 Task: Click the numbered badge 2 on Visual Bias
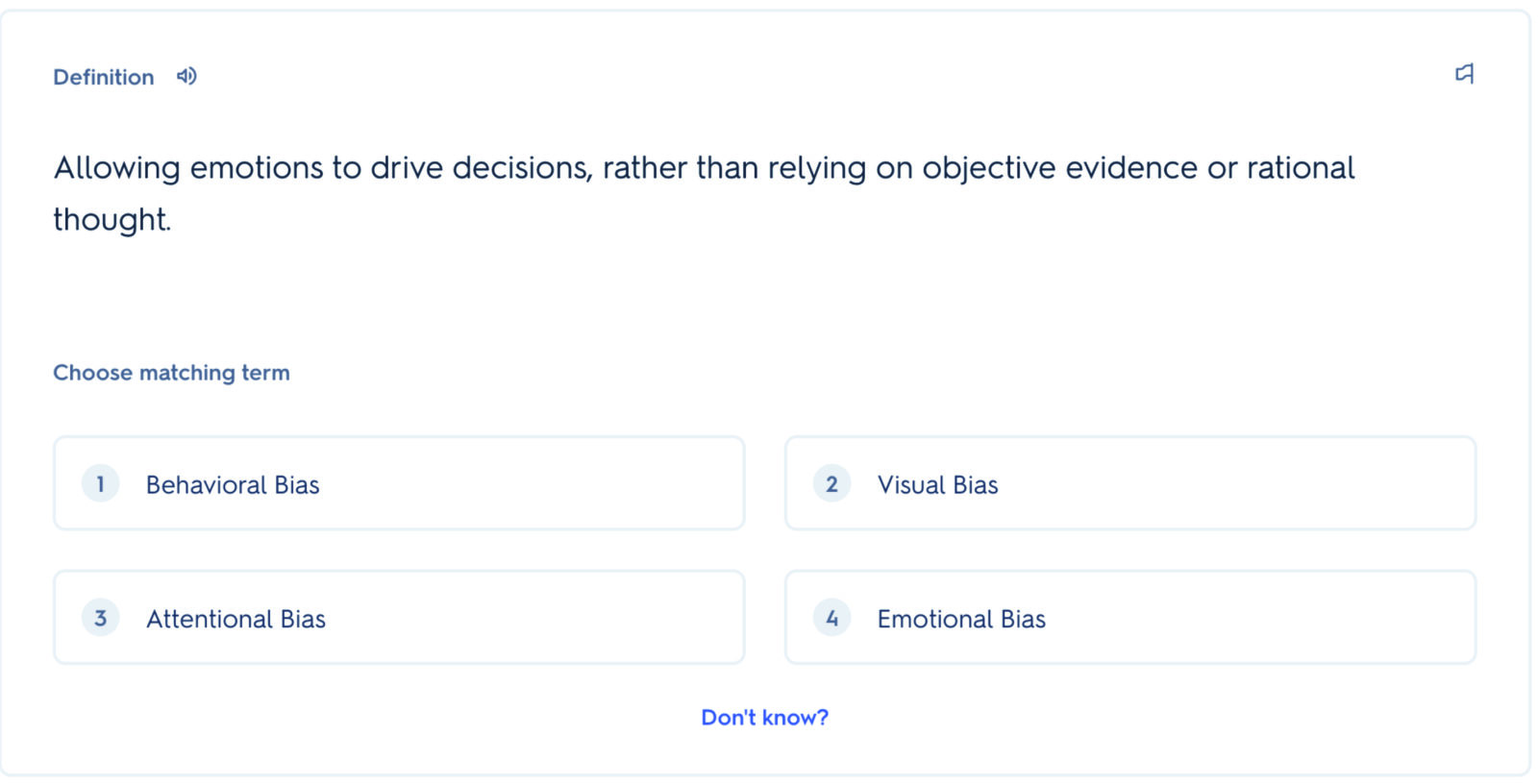pyautogui.click(x=831, y=484)
